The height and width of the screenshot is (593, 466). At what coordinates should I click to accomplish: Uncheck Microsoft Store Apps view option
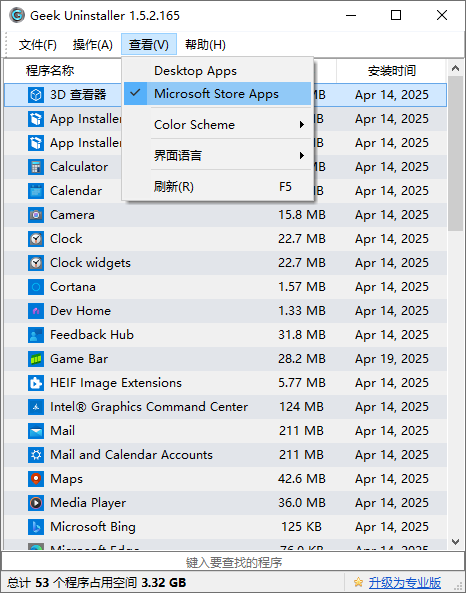217,93
